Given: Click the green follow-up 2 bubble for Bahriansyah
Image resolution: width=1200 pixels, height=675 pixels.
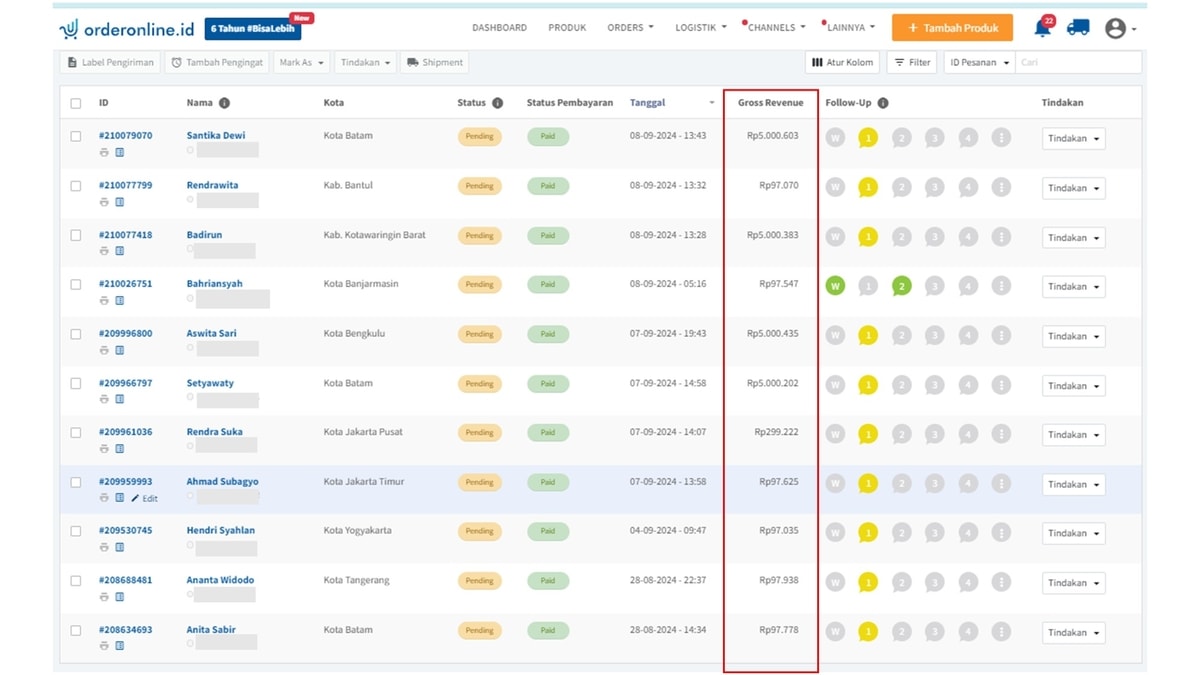Looking at the screenshot, I should coord(901,286).
